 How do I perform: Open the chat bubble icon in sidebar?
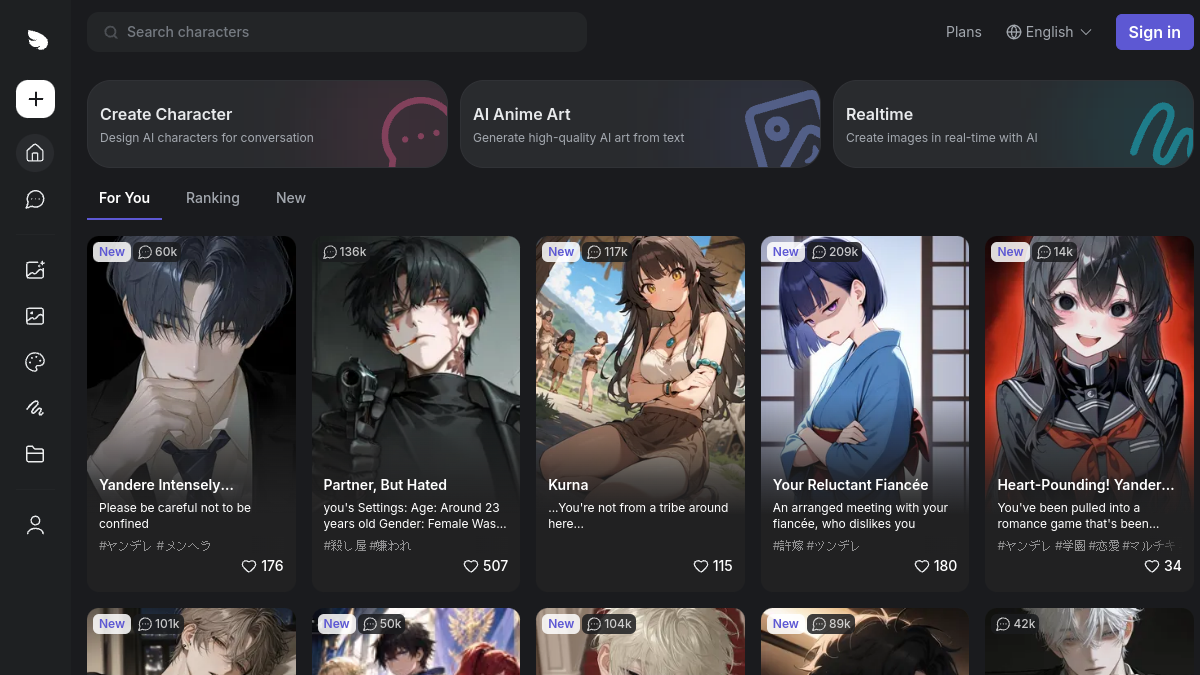pyautogui.click(x=35, y=199)
